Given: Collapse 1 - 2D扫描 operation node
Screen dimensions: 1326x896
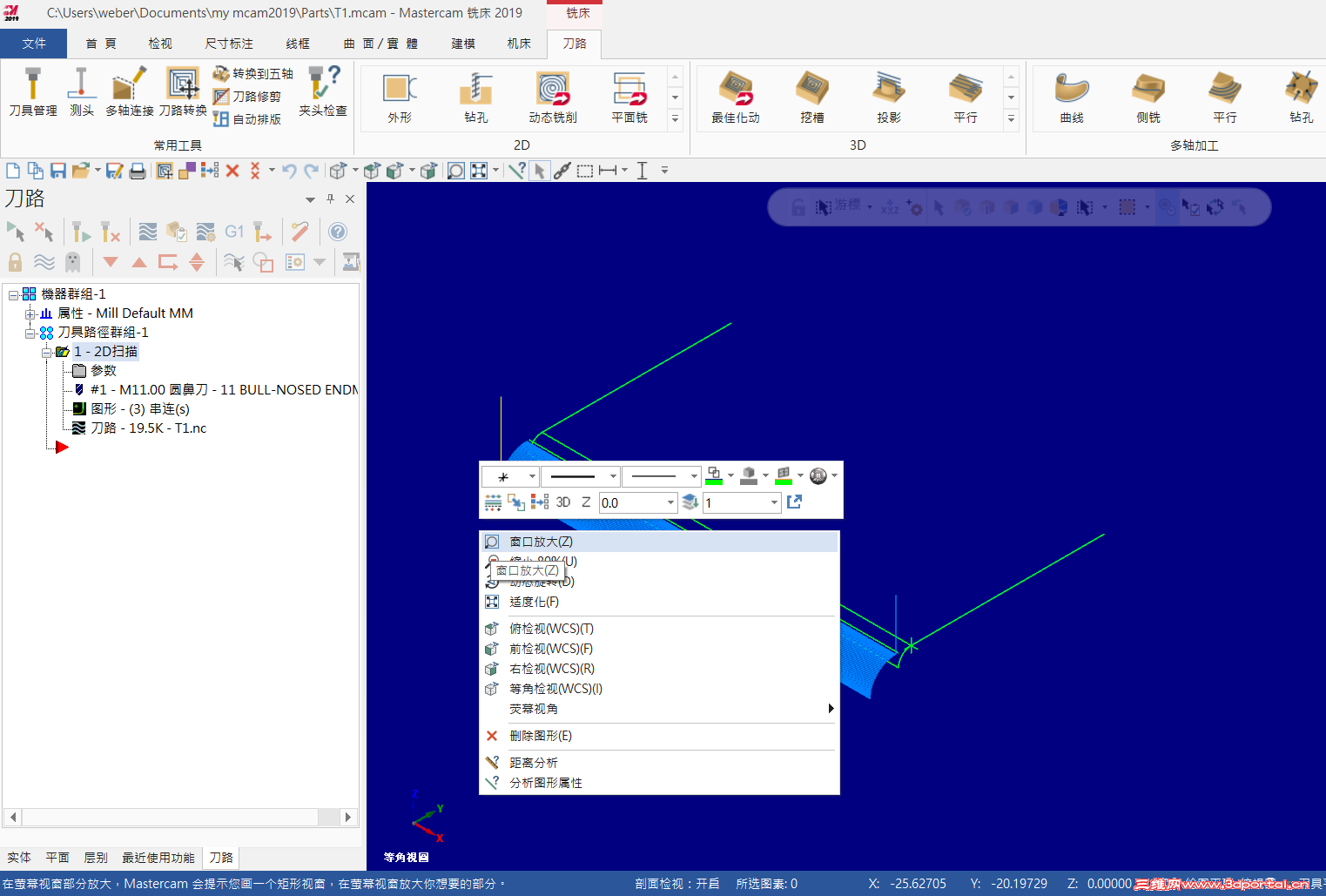Looking at the screenshot, I should (46, 352).
